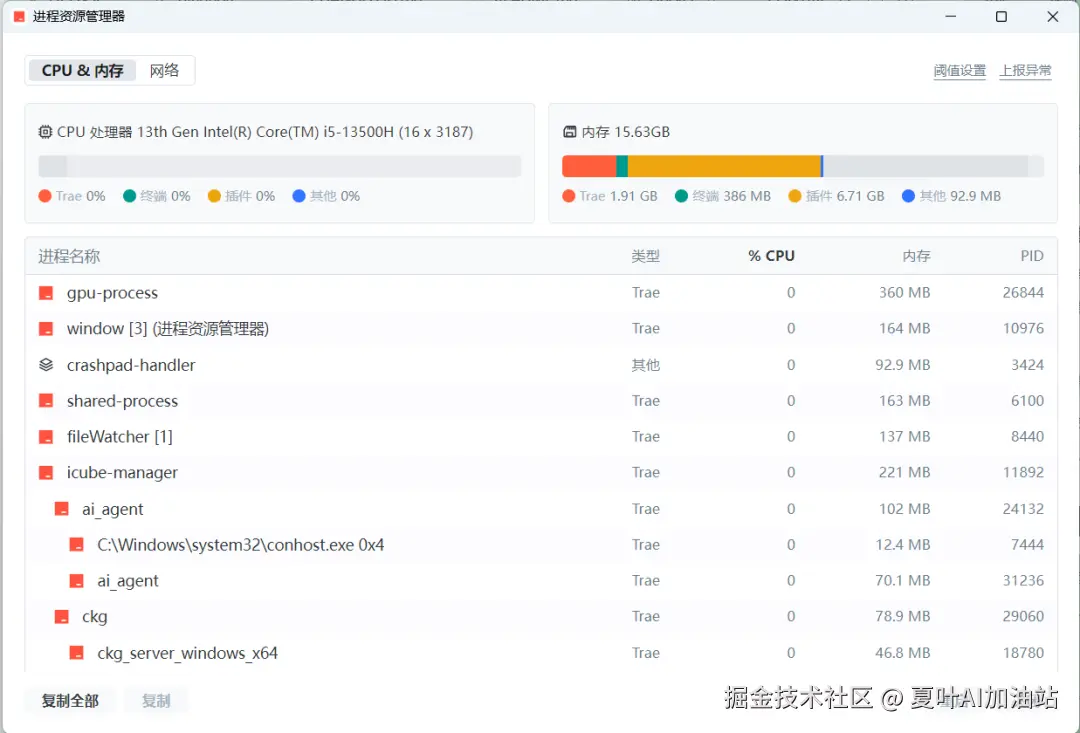Sort by the 类型 column header
Screen dimensions: 1080x733
645,256
